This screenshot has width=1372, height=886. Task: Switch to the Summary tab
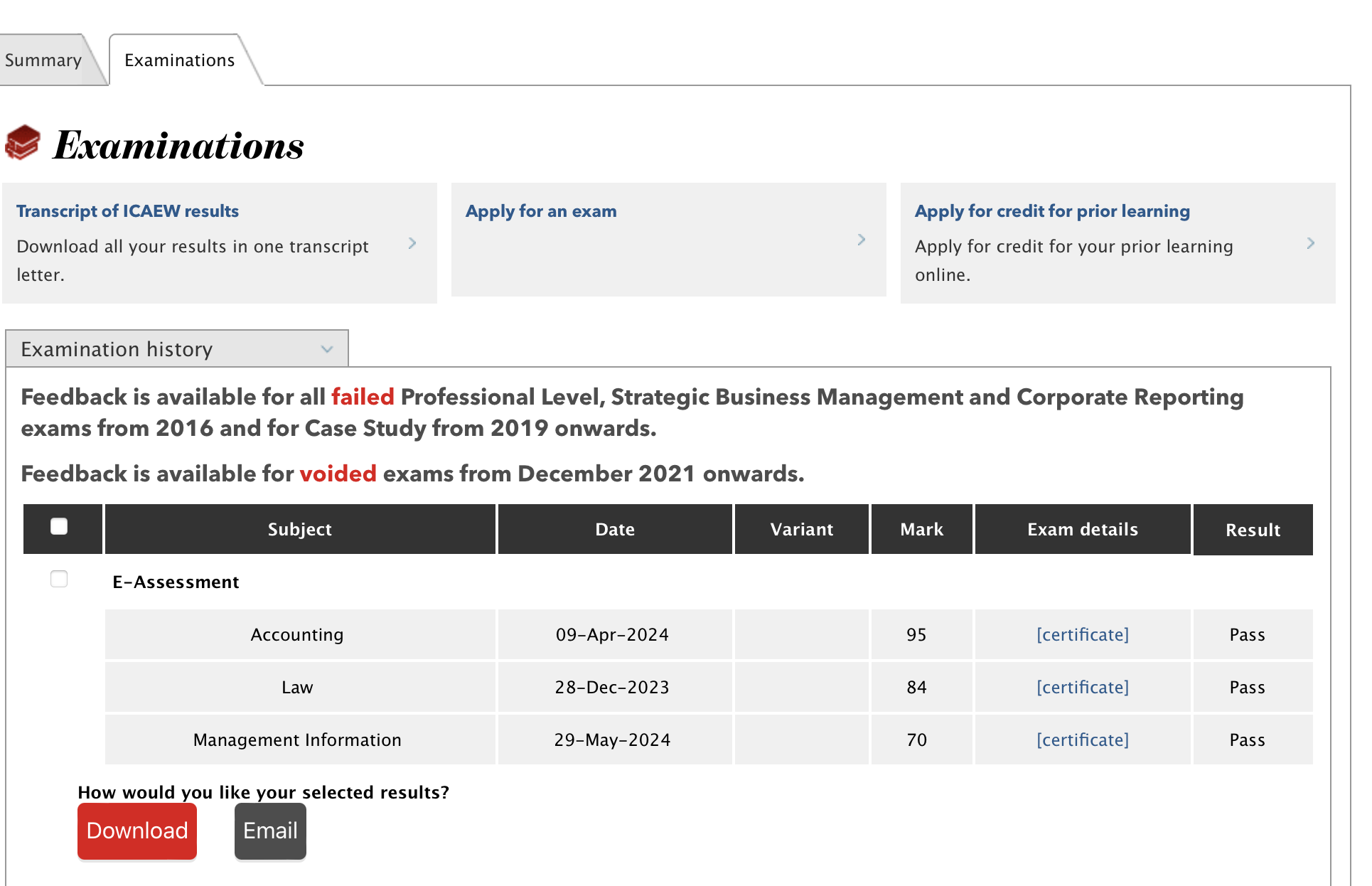(43, 60)
